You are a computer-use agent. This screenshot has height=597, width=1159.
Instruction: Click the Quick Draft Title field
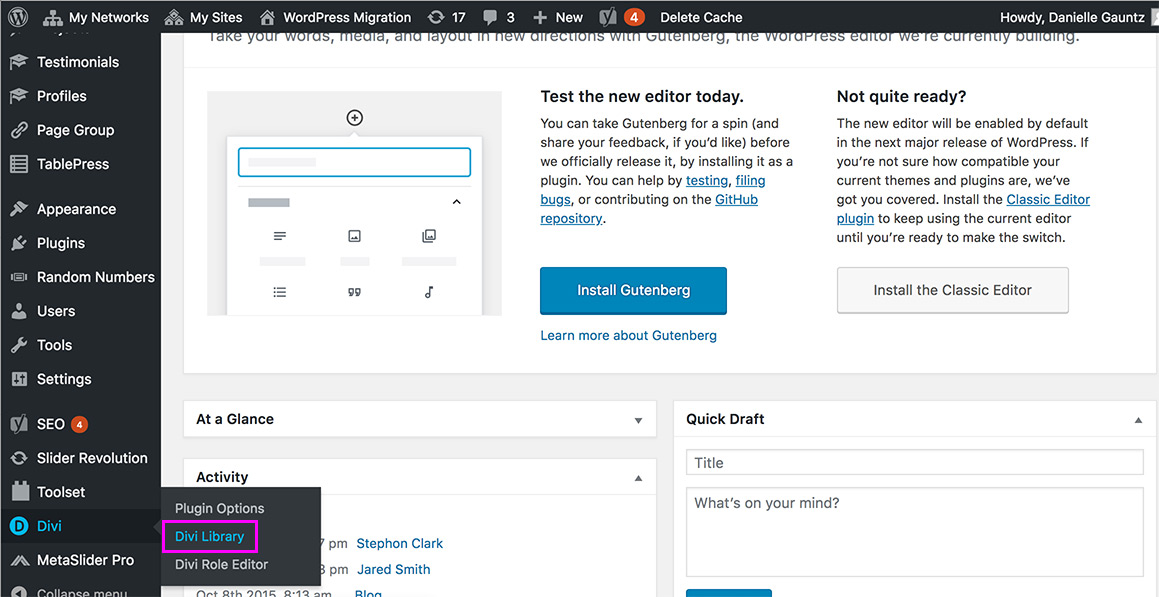click(914, 463)
